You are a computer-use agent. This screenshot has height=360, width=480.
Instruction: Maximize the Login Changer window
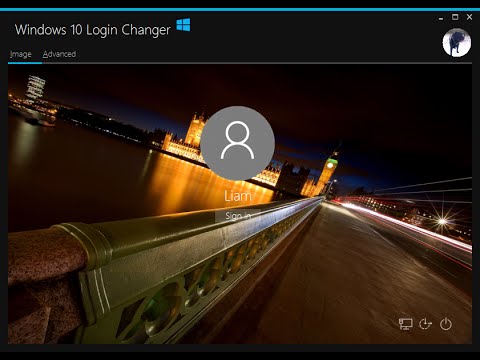(455, 17)
